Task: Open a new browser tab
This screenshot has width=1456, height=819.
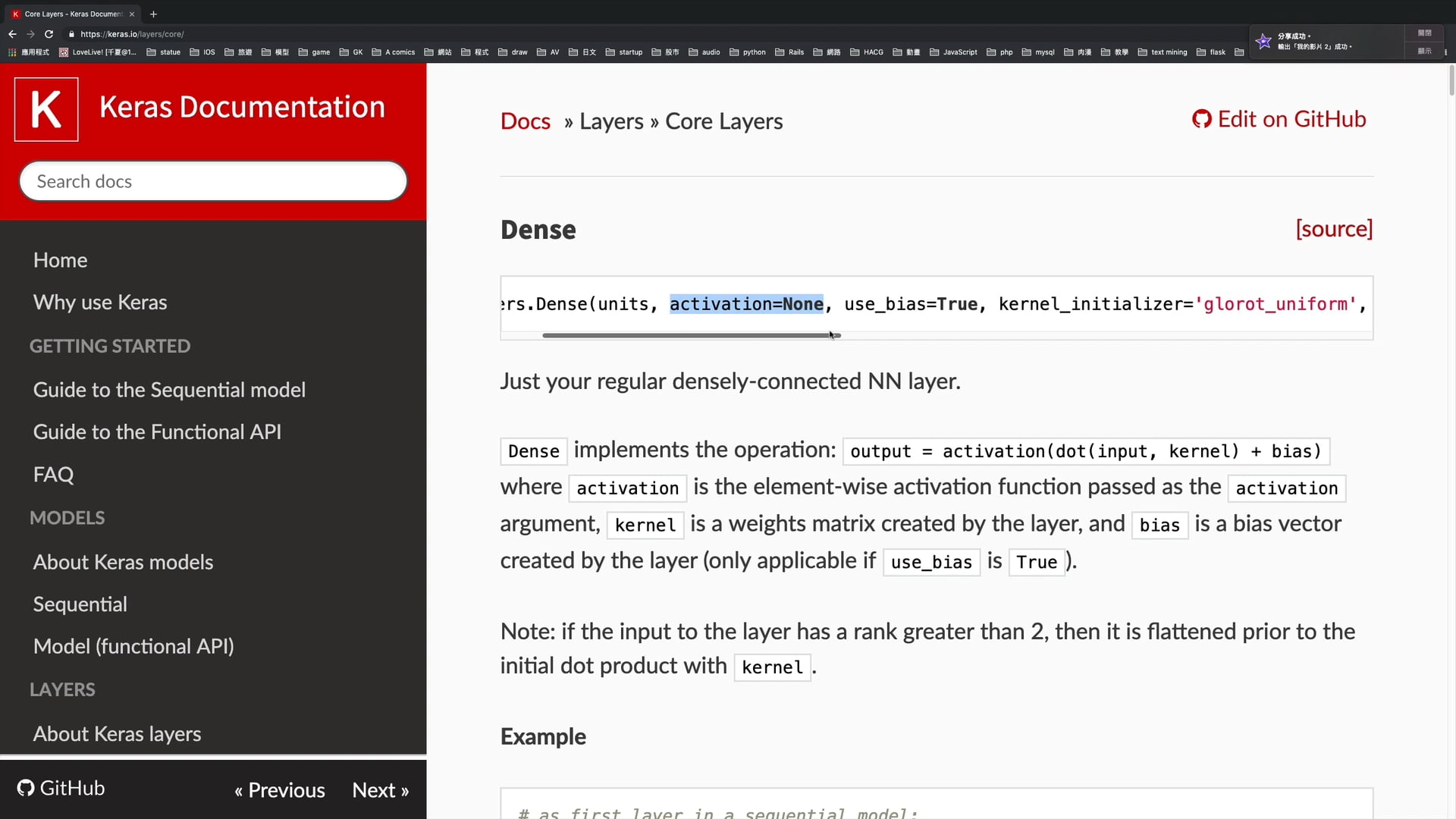Action: coord(153,14)
